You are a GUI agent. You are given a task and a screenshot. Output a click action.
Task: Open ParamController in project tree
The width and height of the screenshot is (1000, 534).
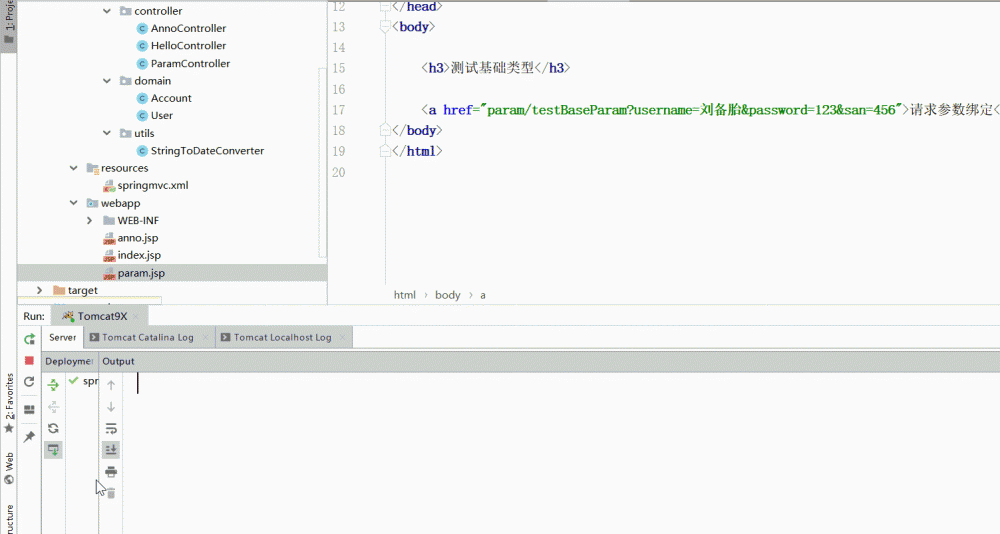[x=190, y=63]
